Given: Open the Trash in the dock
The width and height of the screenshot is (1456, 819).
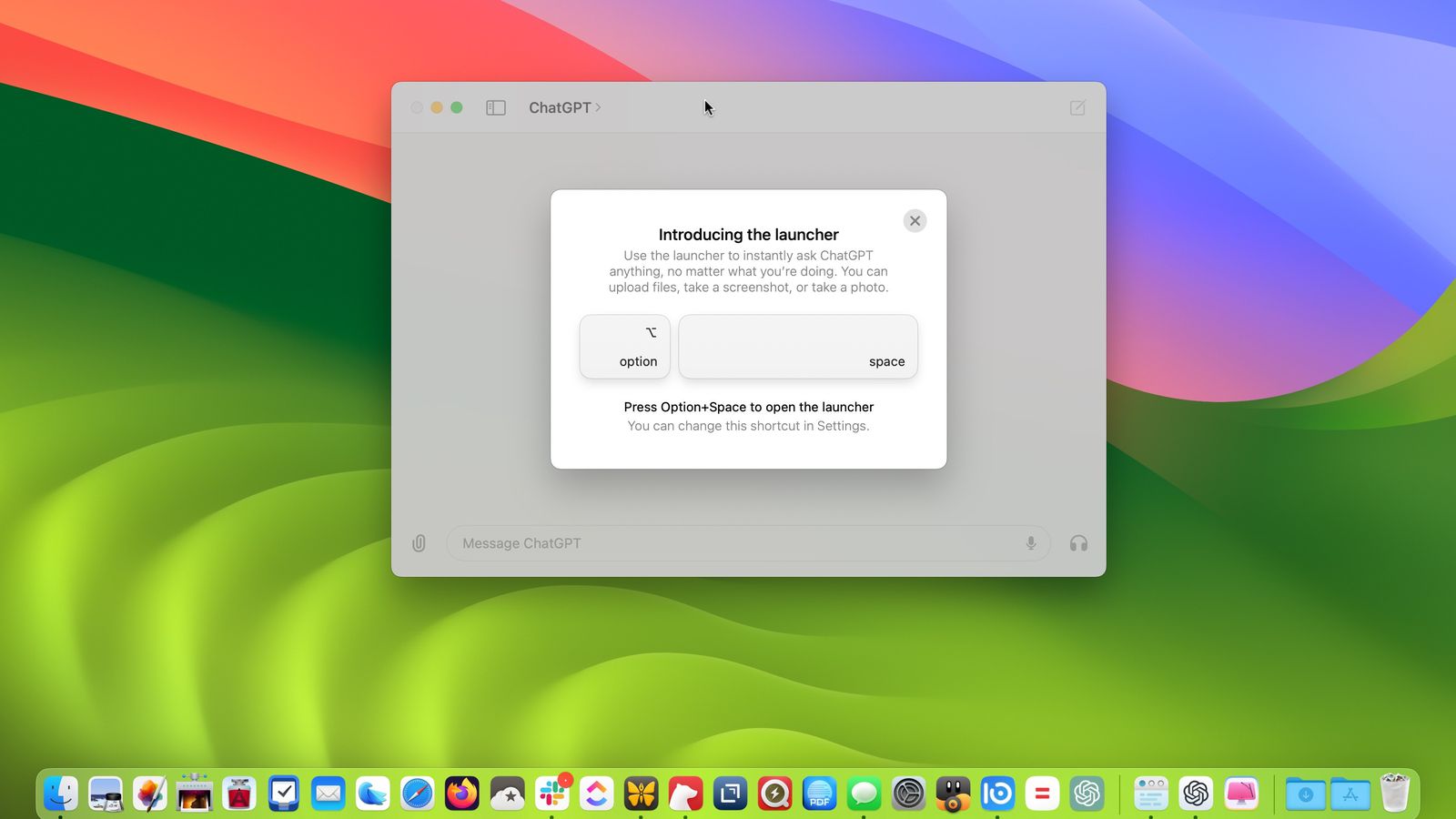Looking at the screenshot, I should (1394, 794).
